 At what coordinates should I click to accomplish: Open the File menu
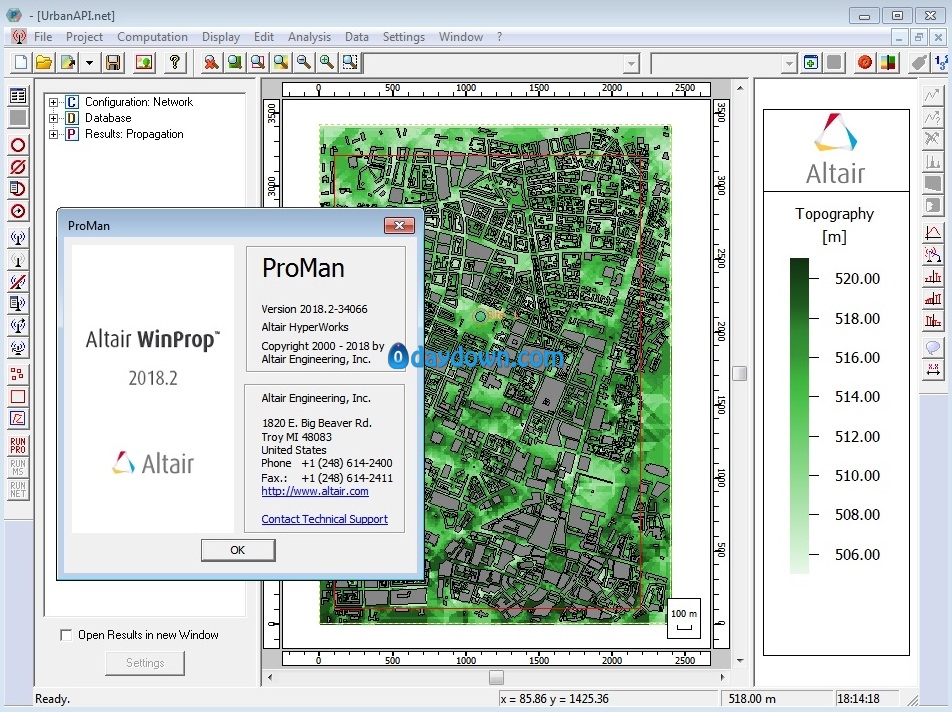pos(42,37)
